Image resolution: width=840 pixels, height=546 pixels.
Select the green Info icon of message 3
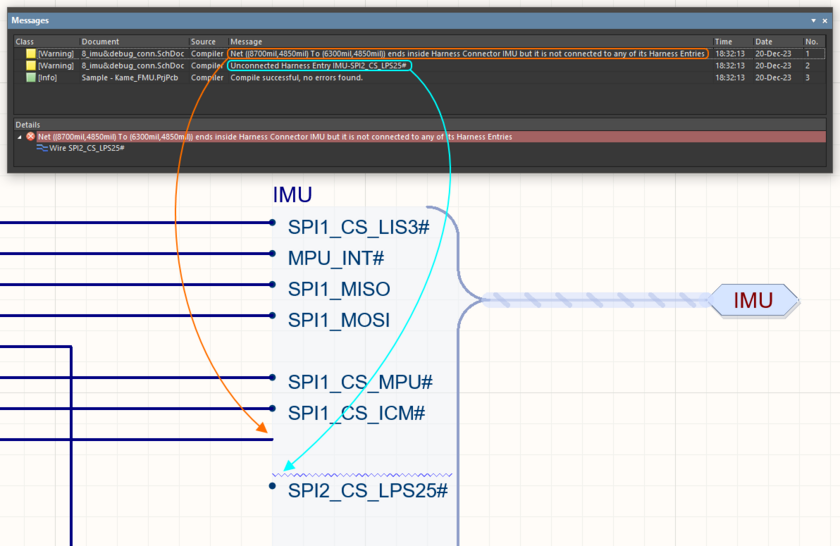coord(31,78)
